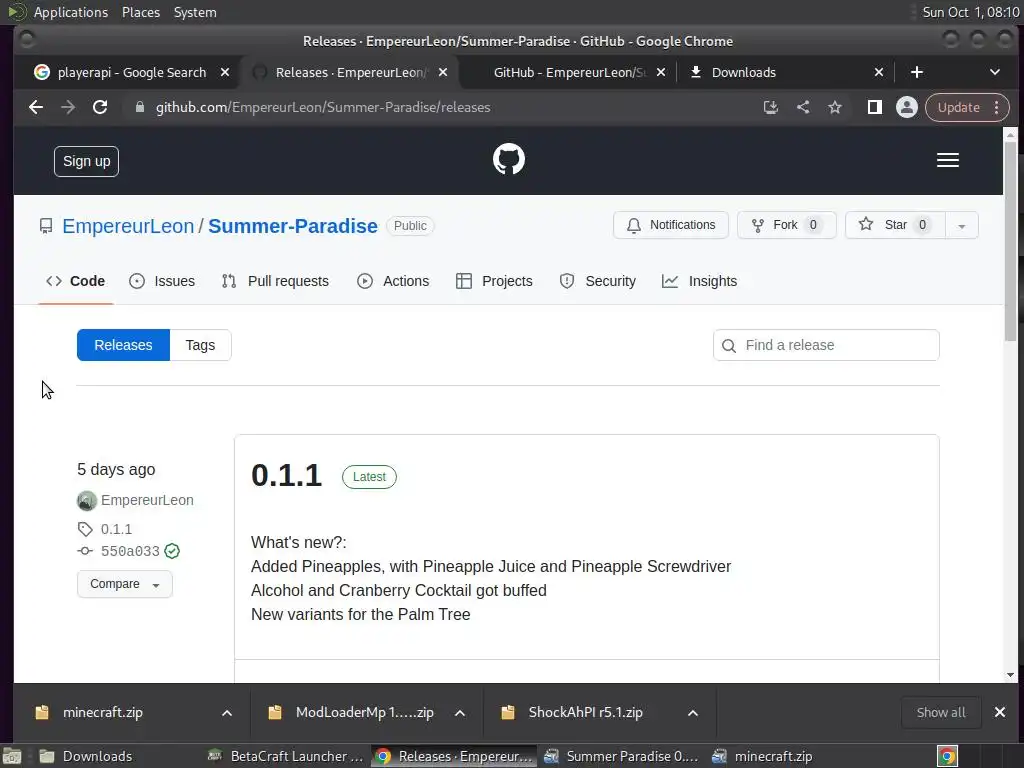
Task: Open the Places menu in the top panel
Action: pyautogui.click(x=141, y=12)
